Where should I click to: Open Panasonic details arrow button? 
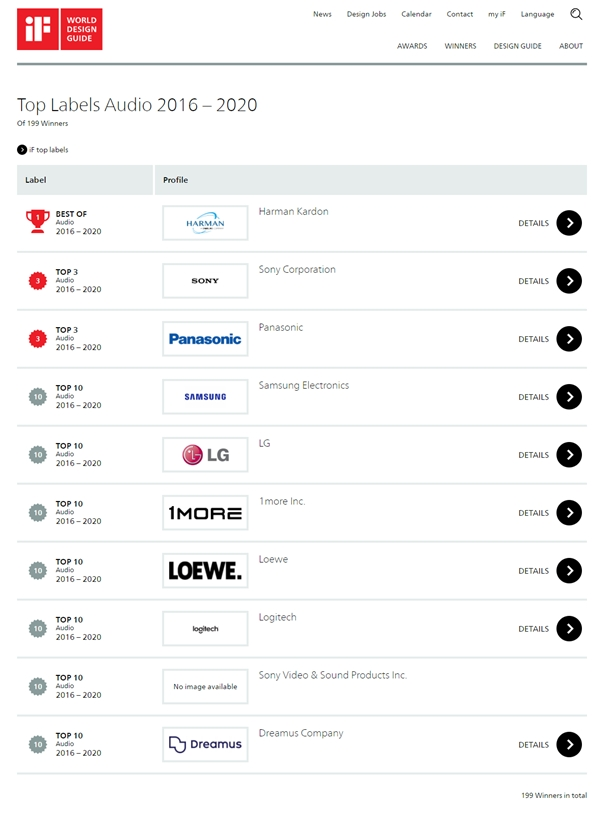[x=568, y=339]
